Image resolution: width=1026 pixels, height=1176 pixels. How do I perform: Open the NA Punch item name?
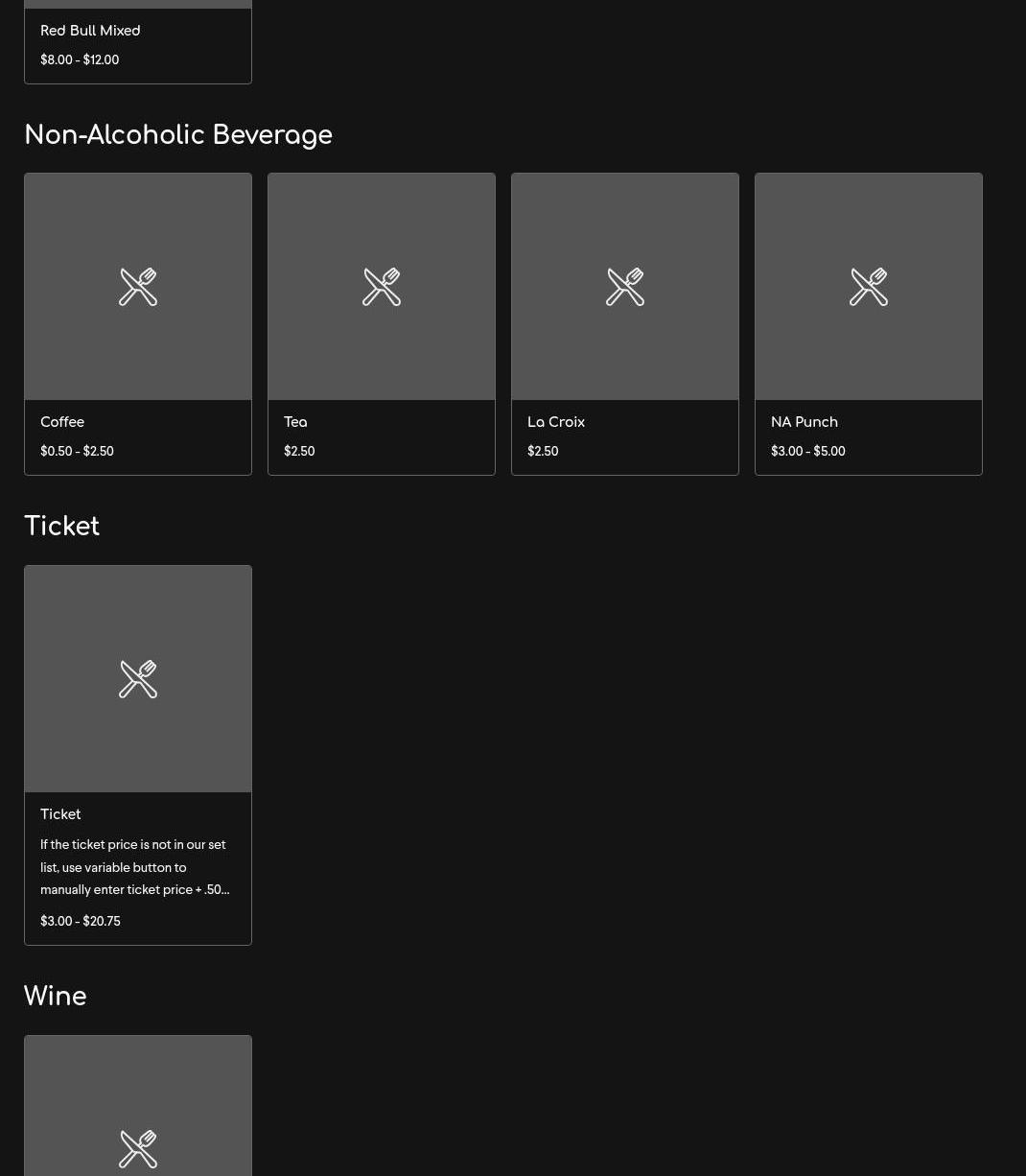tap(804, 422)
